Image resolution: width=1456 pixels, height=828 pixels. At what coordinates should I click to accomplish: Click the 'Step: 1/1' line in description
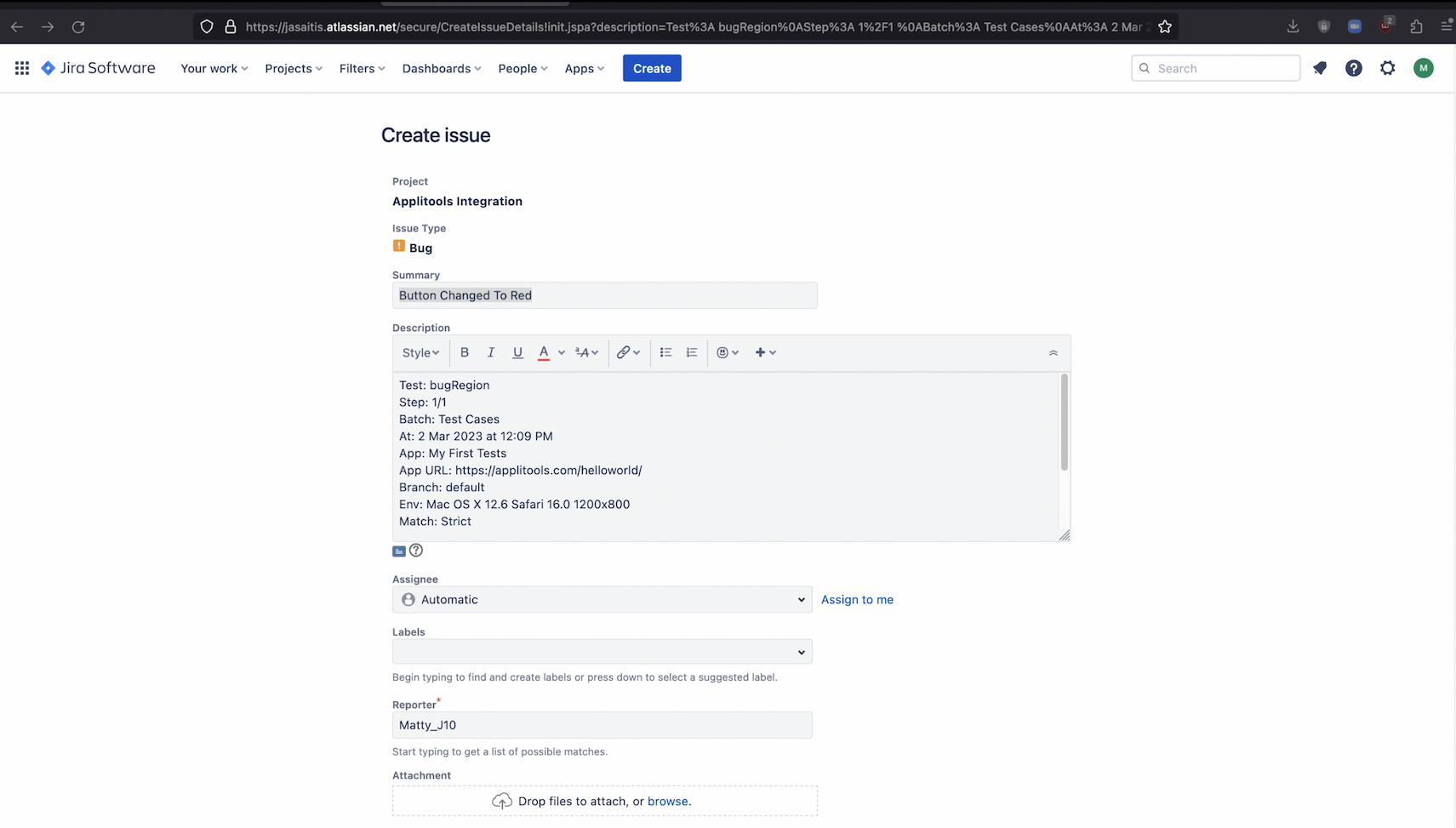423,402
